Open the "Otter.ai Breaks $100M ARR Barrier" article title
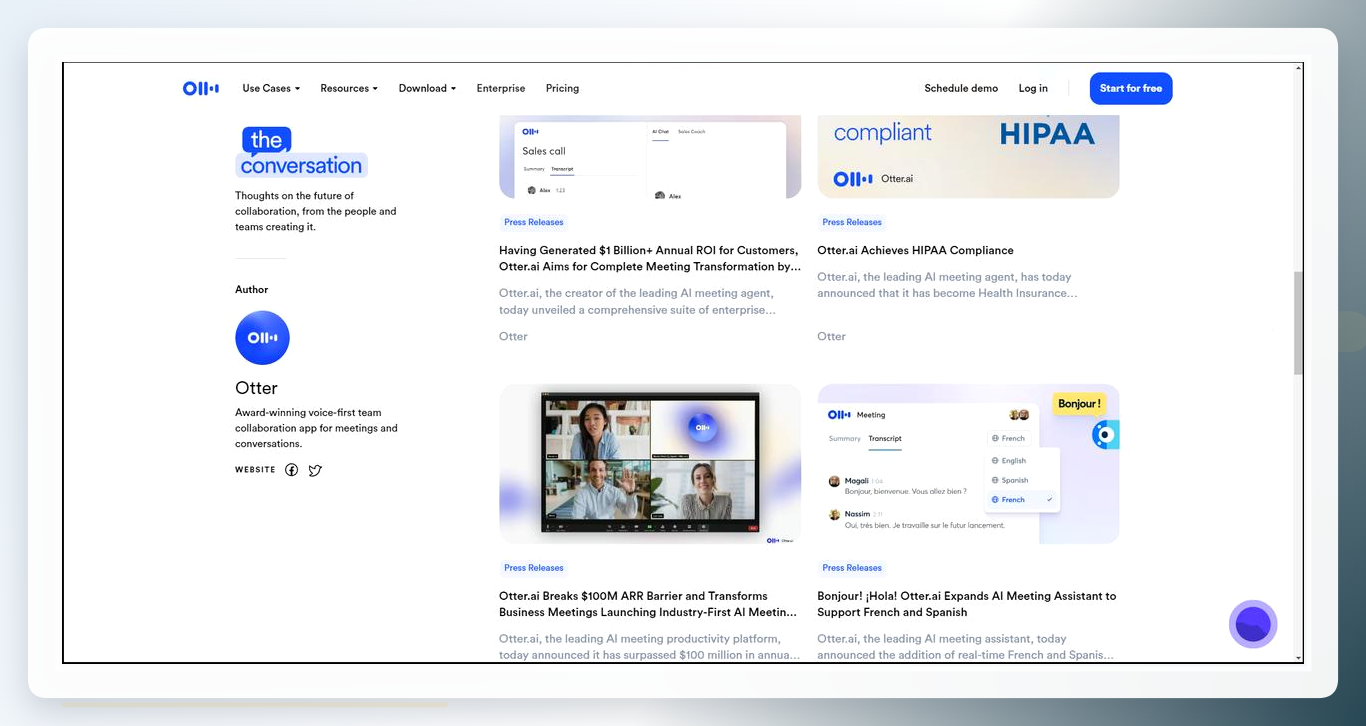The image size is (1366, 726). click(x=648, y=604)
